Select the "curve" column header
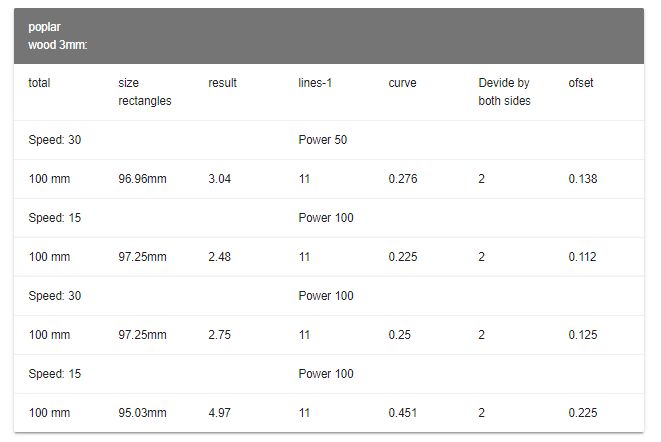The height and width of the screenshot is (442, 661). coord(402,83)
